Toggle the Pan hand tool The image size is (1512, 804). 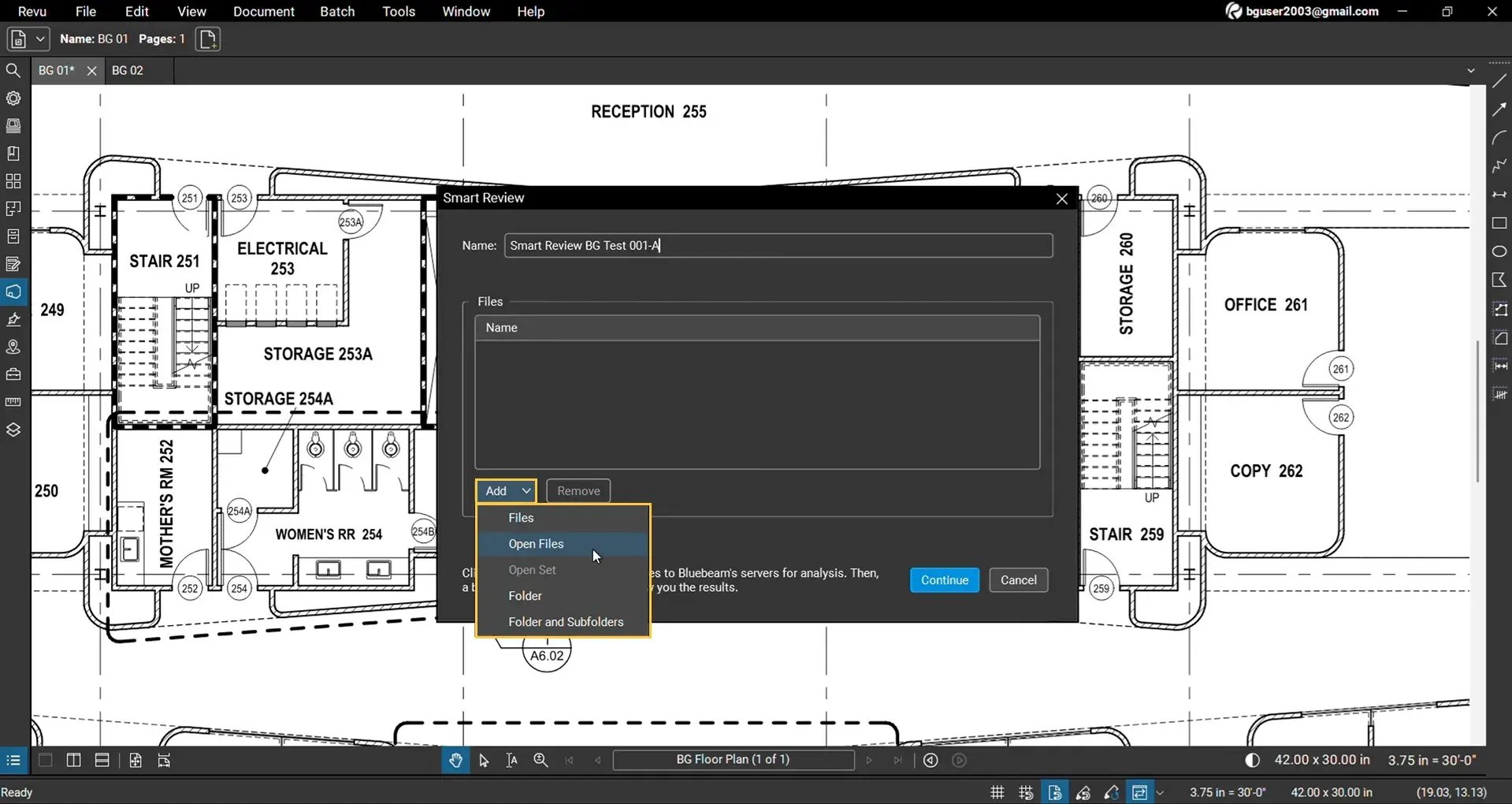coord(455,761)
